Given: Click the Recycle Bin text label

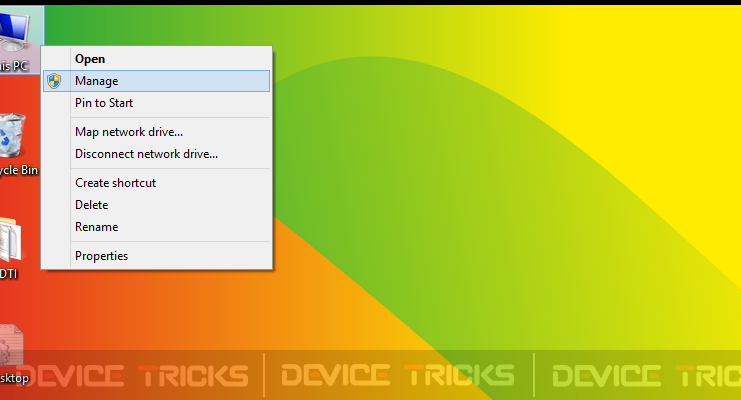Looking at the screenshot, I should coord(18,170).
